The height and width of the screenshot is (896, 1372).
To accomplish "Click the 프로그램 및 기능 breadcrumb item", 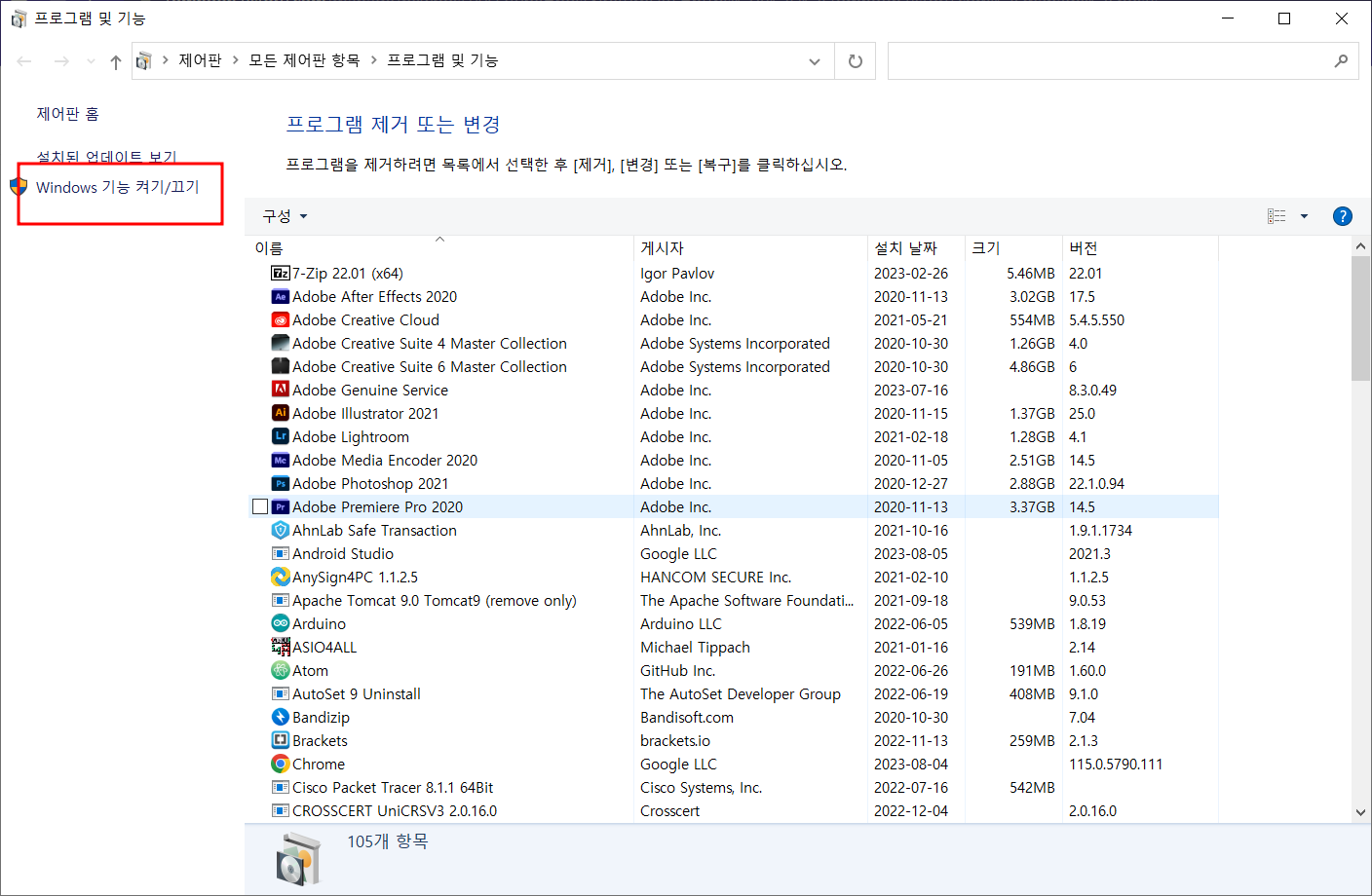I will pos(442,60).
